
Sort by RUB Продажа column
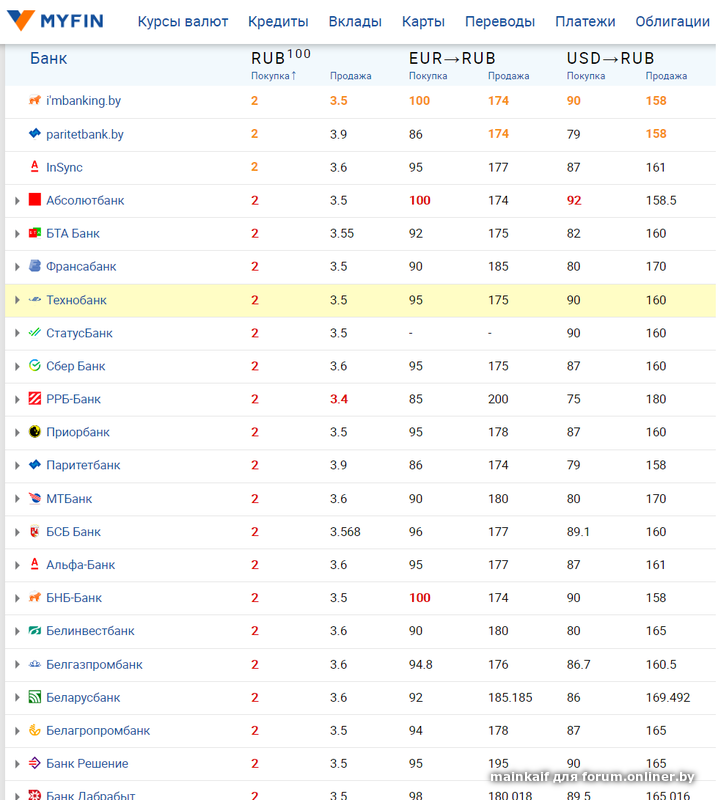[351, 76]
